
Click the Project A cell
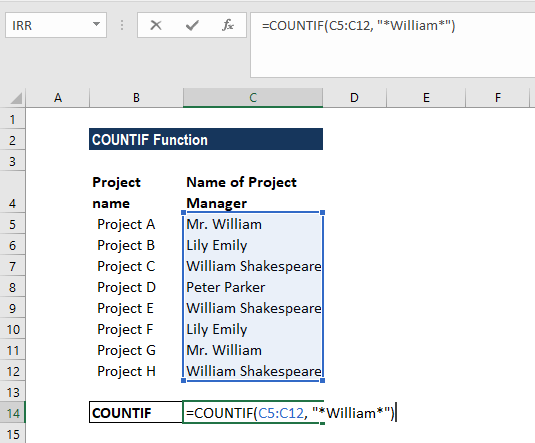(136, 225)
